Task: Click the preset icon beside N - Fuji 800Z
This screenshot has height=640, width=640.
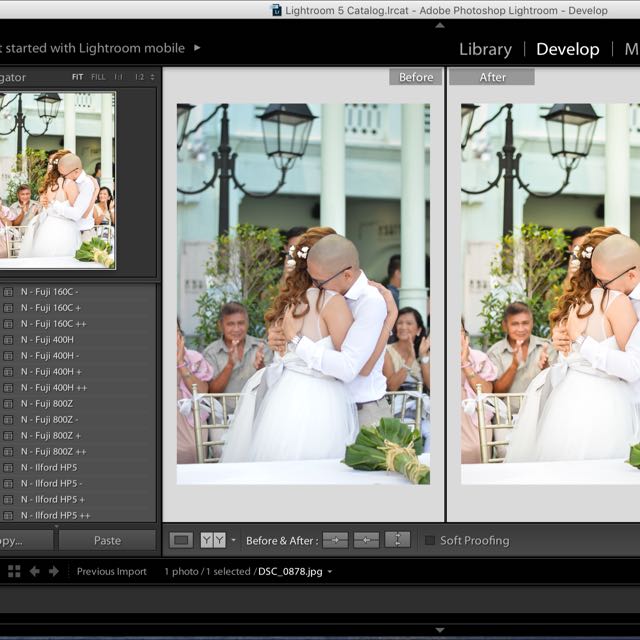Action: pos(8,404)
